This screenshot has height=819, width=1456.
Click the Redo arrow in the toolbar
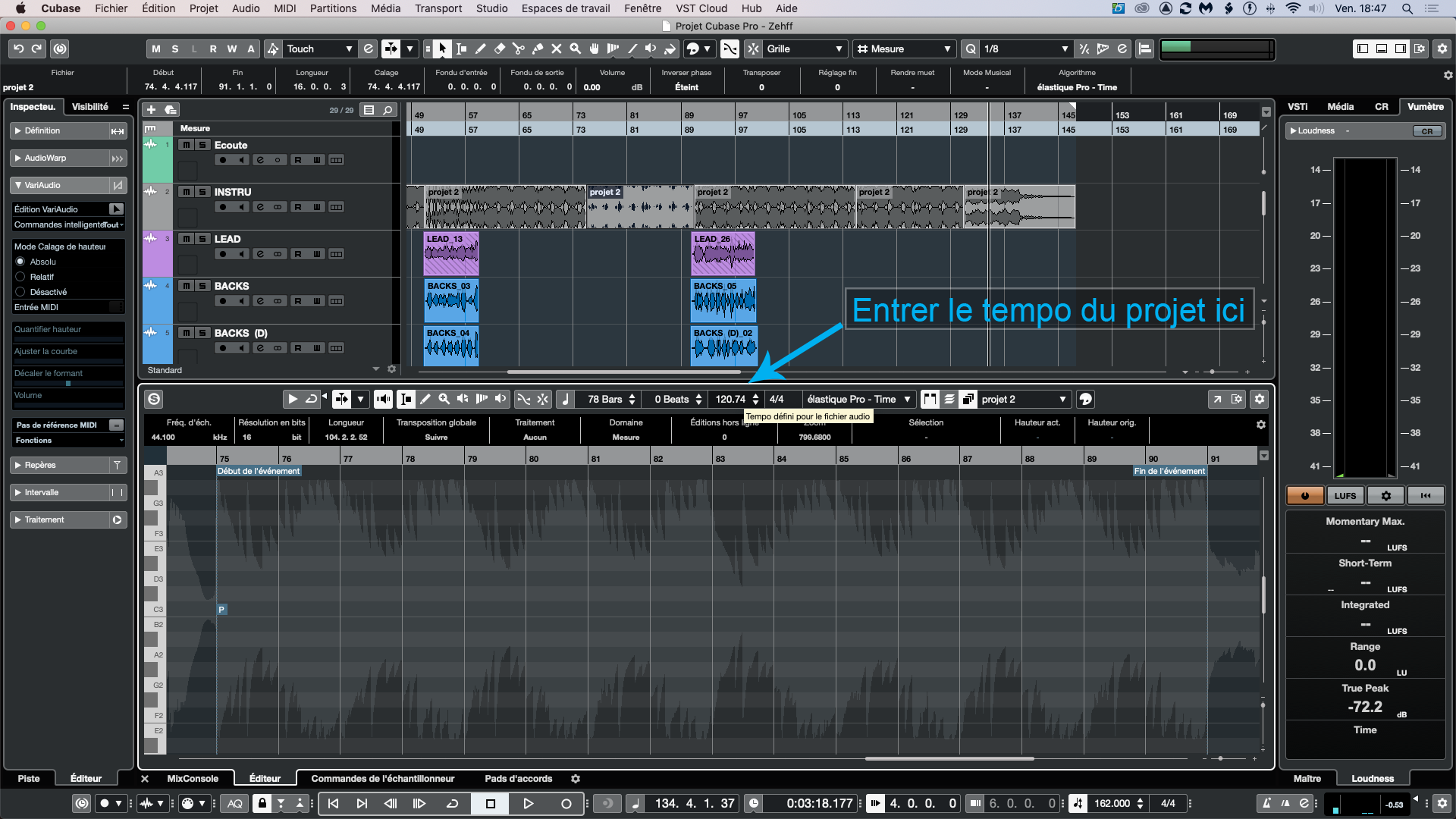[x=37, y=49]
